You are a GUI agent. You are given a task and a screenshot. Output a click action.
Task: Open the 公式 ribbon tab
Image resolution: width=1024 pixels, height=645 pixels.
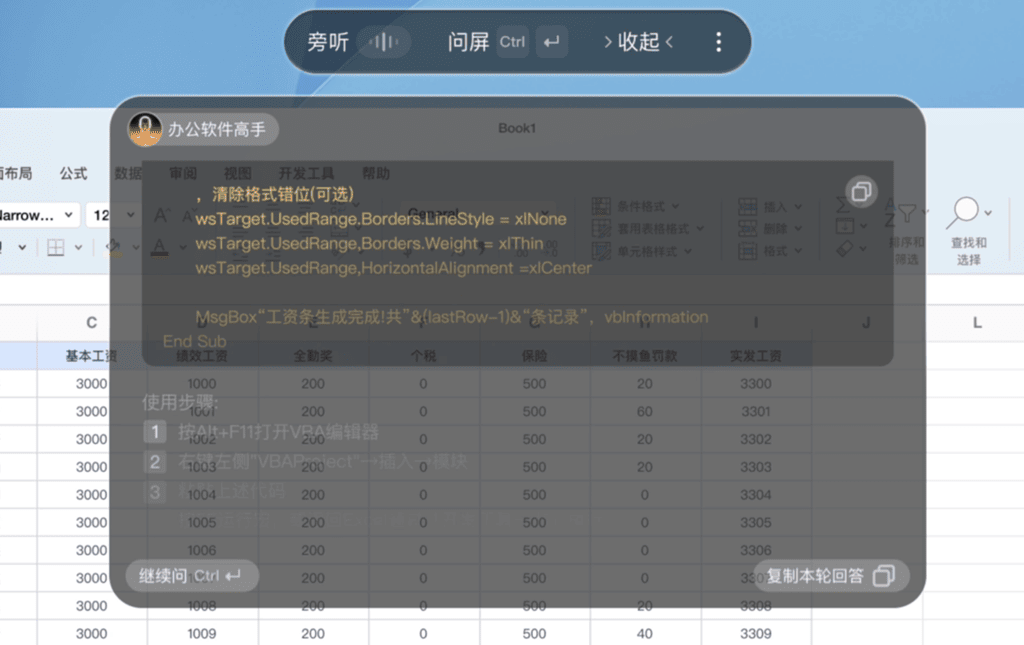click(x=73, y=173)
